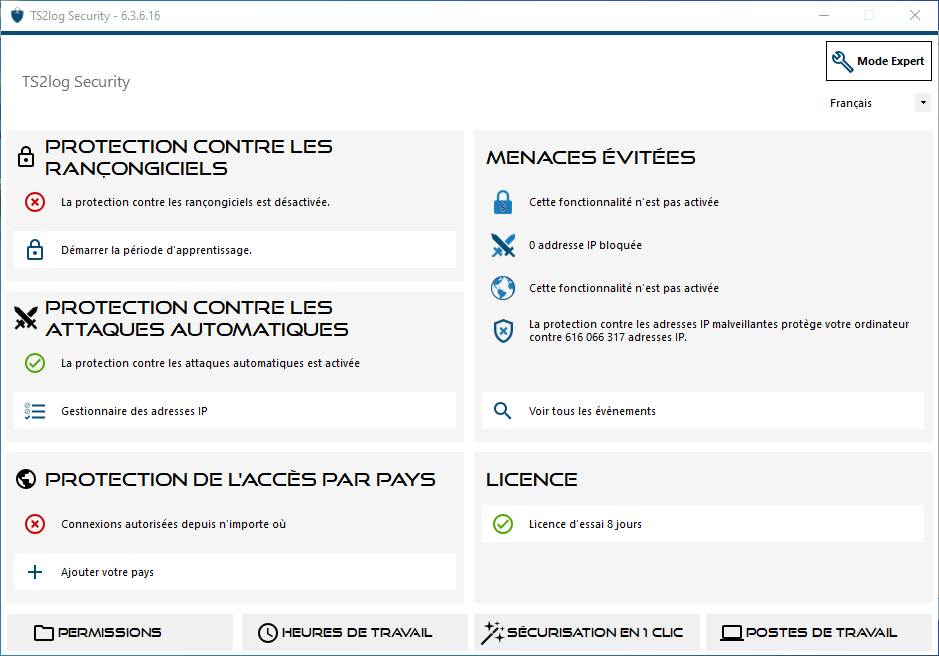The image size is (939, 656).
Task: Click the shield X malicious IP protection icon
Action: coord(503,331)
